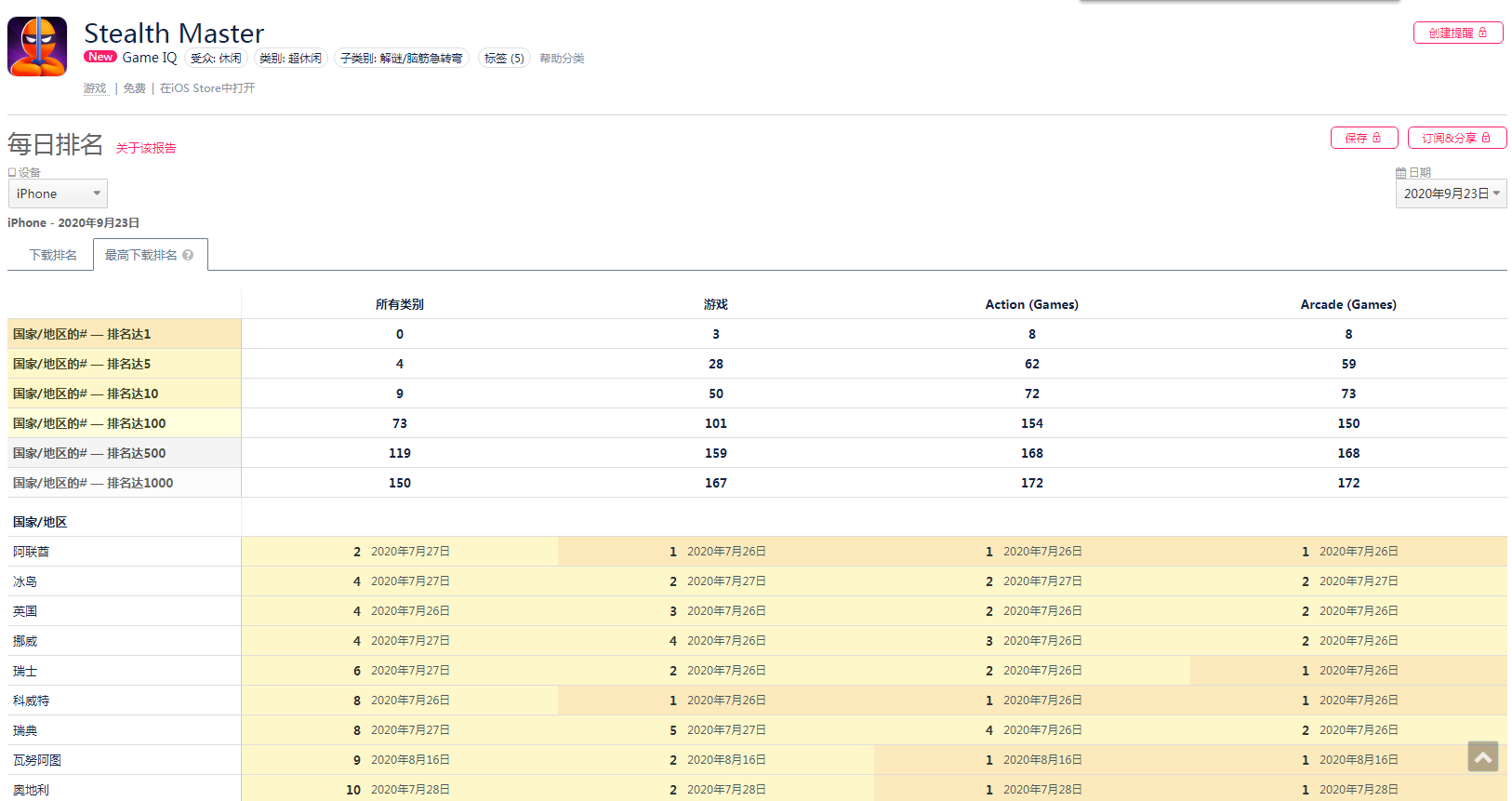
Task: Click the help question mark on 最高下载排名 tab
Action: pyautogui.click(x=188, y=255)
